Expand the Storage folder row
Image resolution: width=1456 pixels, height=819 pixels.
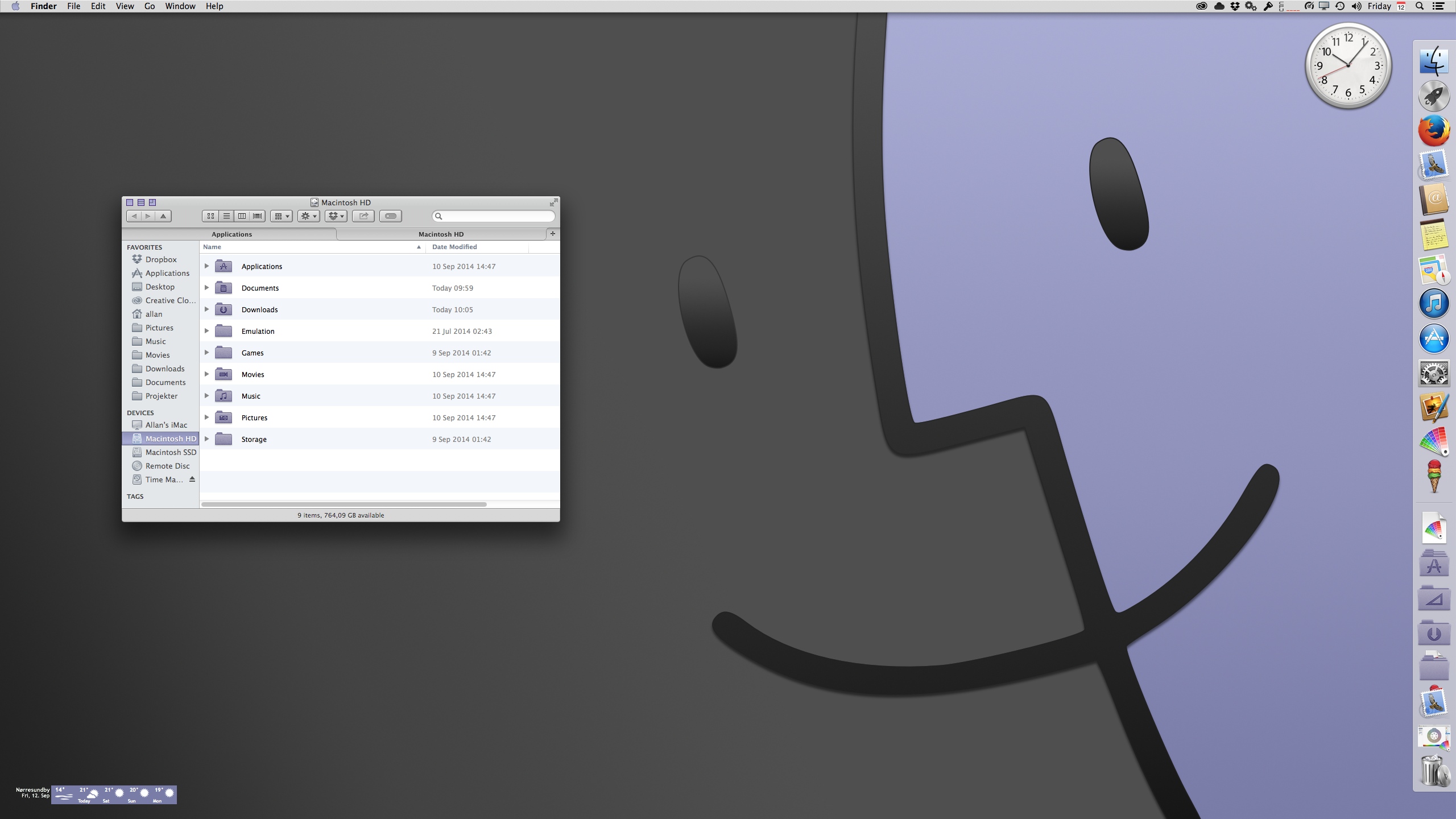207,439
